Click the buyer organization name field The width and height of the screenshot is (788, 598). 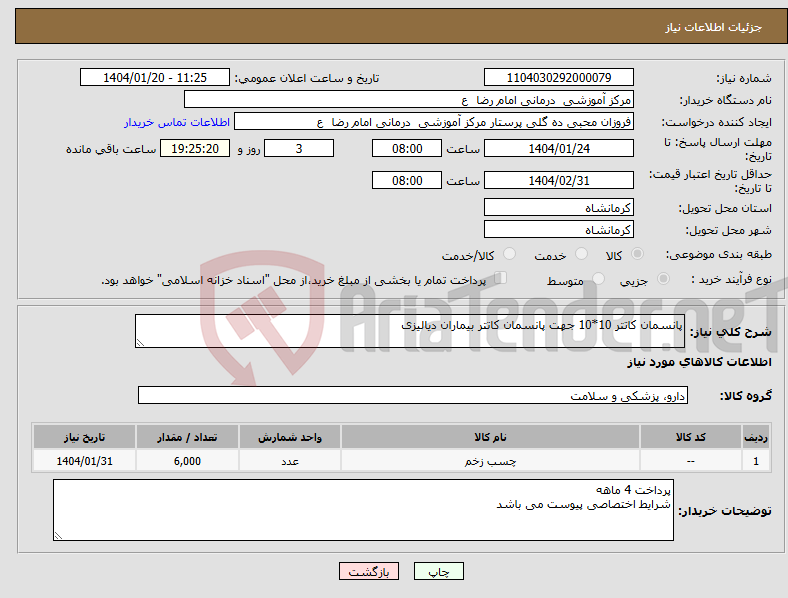(409, 99)
